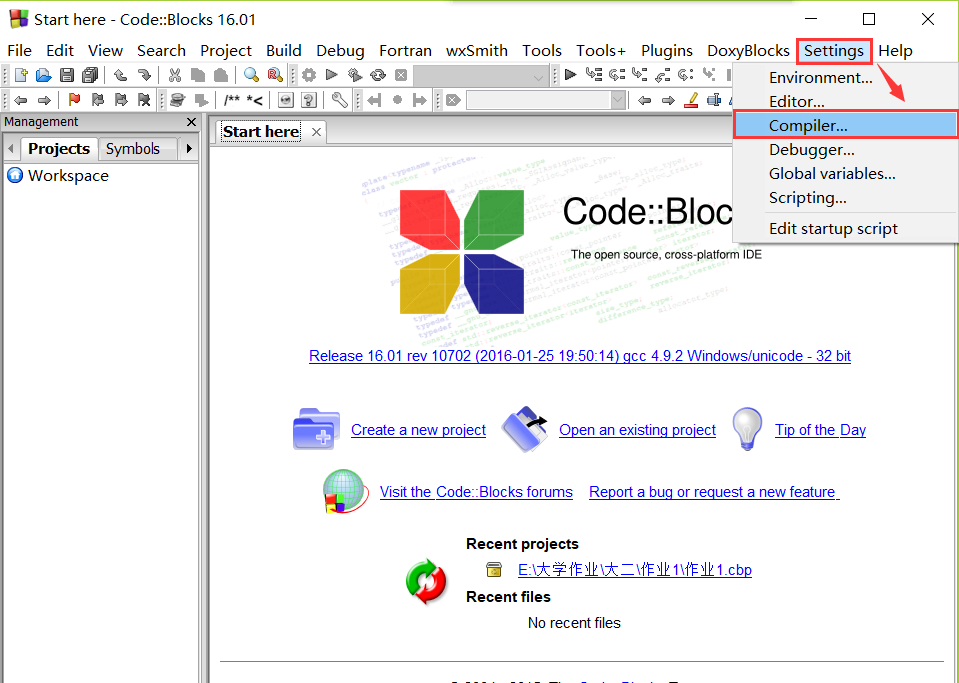The image size is (959, 683).
Task: Click the Debug/Continue black play icon
Action: 571,75
